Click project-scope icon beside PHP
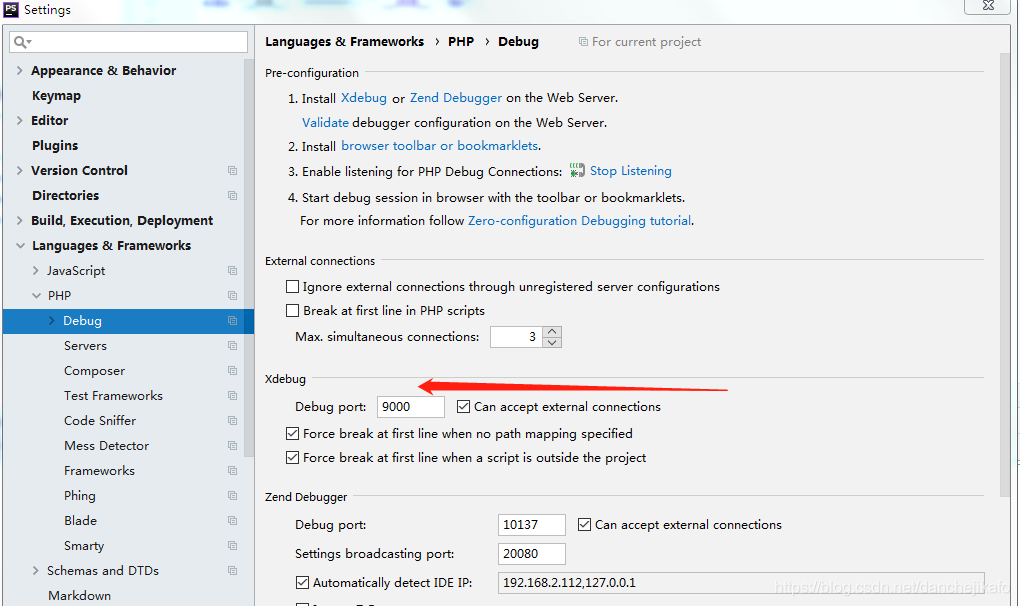Screen dimensions: 1020x606 click(x=232, y=296)
